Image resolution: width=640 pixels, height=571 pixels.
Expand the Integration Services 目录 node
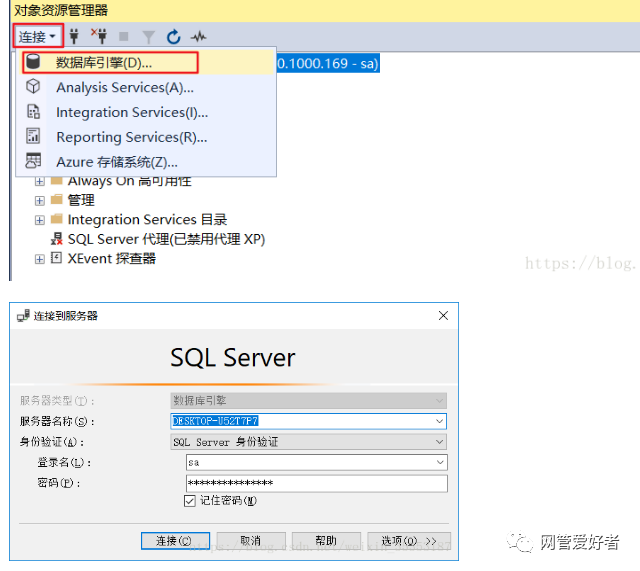[40, 220]
